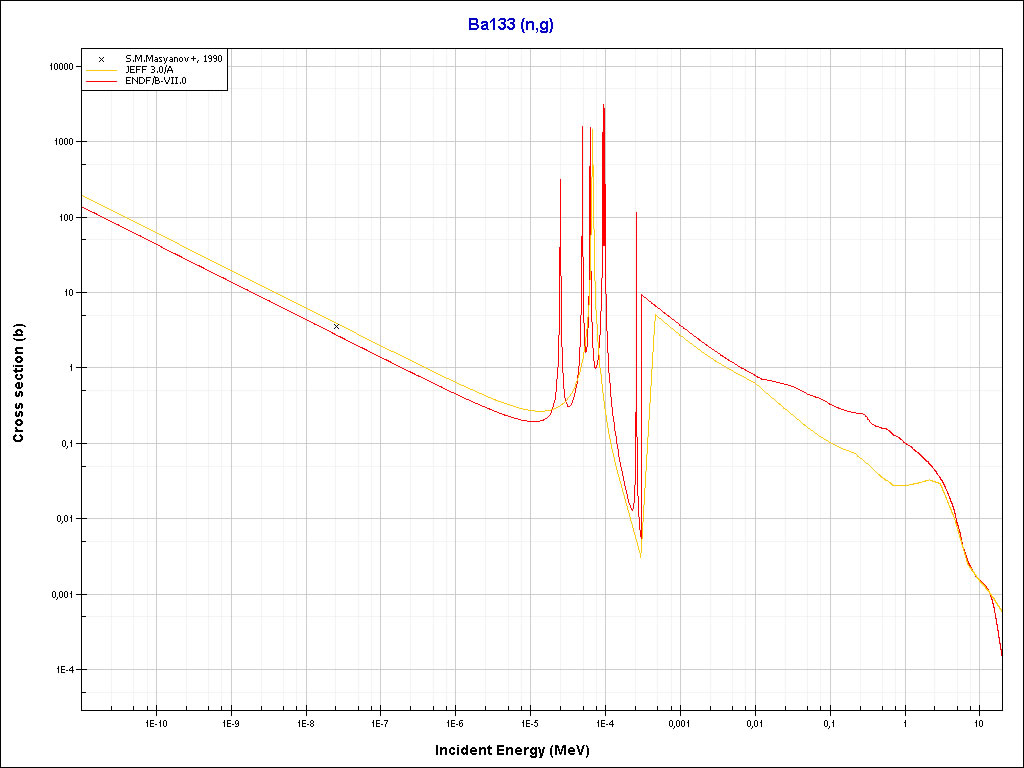
Task: Click the tallest red resonance peak tip
Action: (x=603, y=105)
